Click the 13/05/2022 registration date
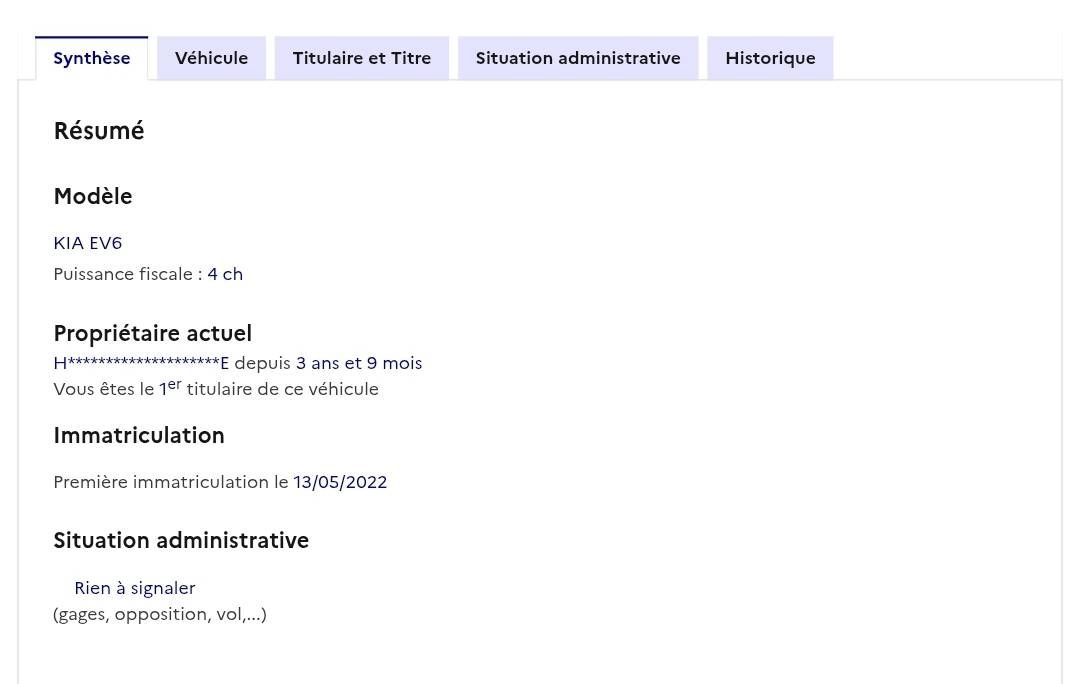Image resolution: width=1079 pixels, height=684 pixels. point(340,482)
